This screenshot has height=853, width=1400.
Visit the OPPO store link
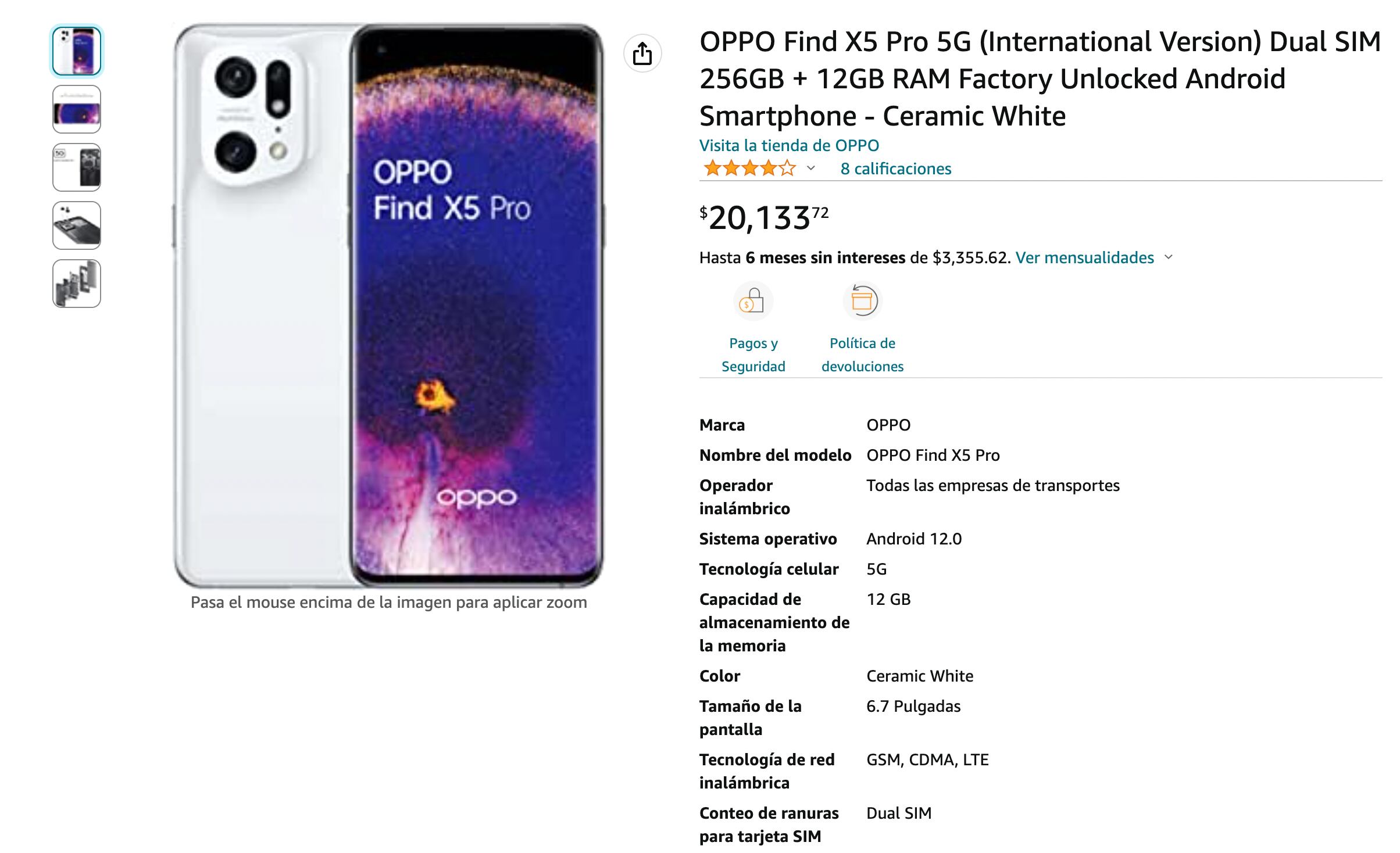click(790, 145)
